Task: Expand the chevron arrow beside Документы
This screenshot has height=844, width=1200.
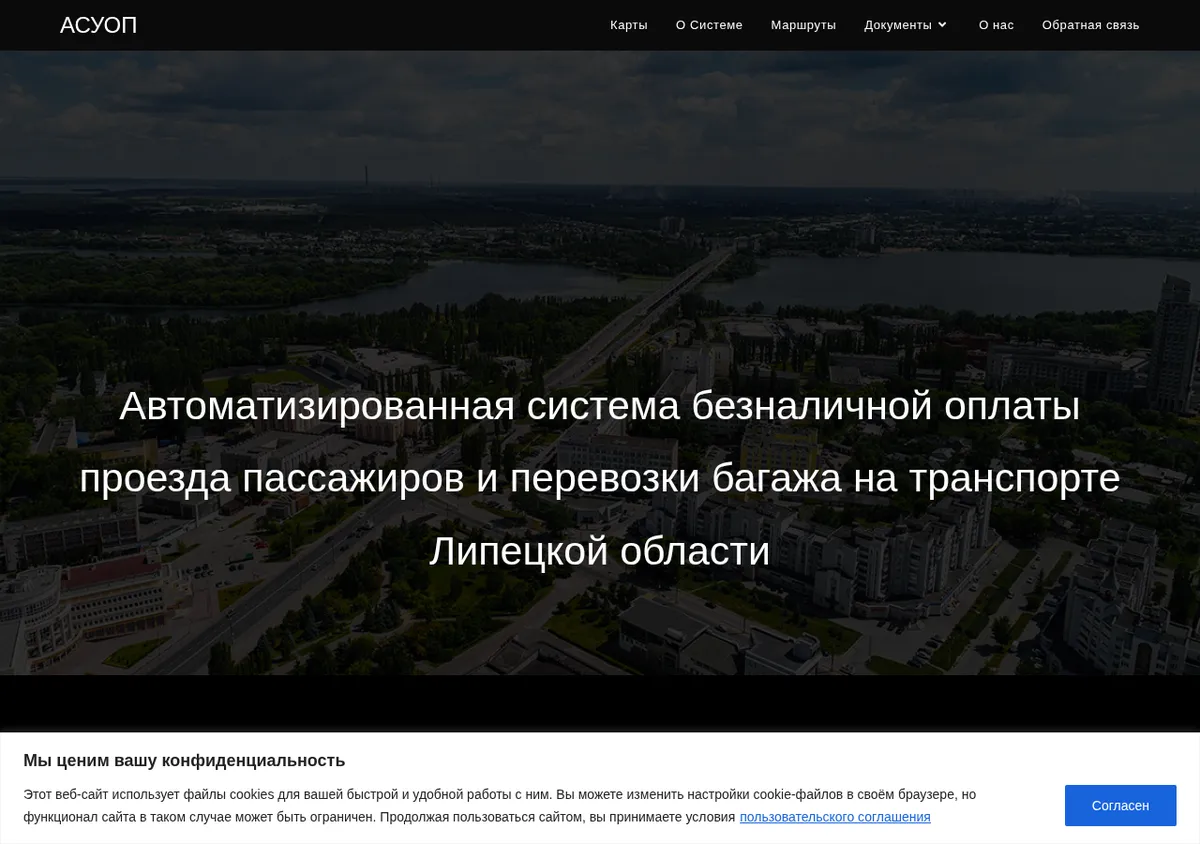Action: point(942,25)
